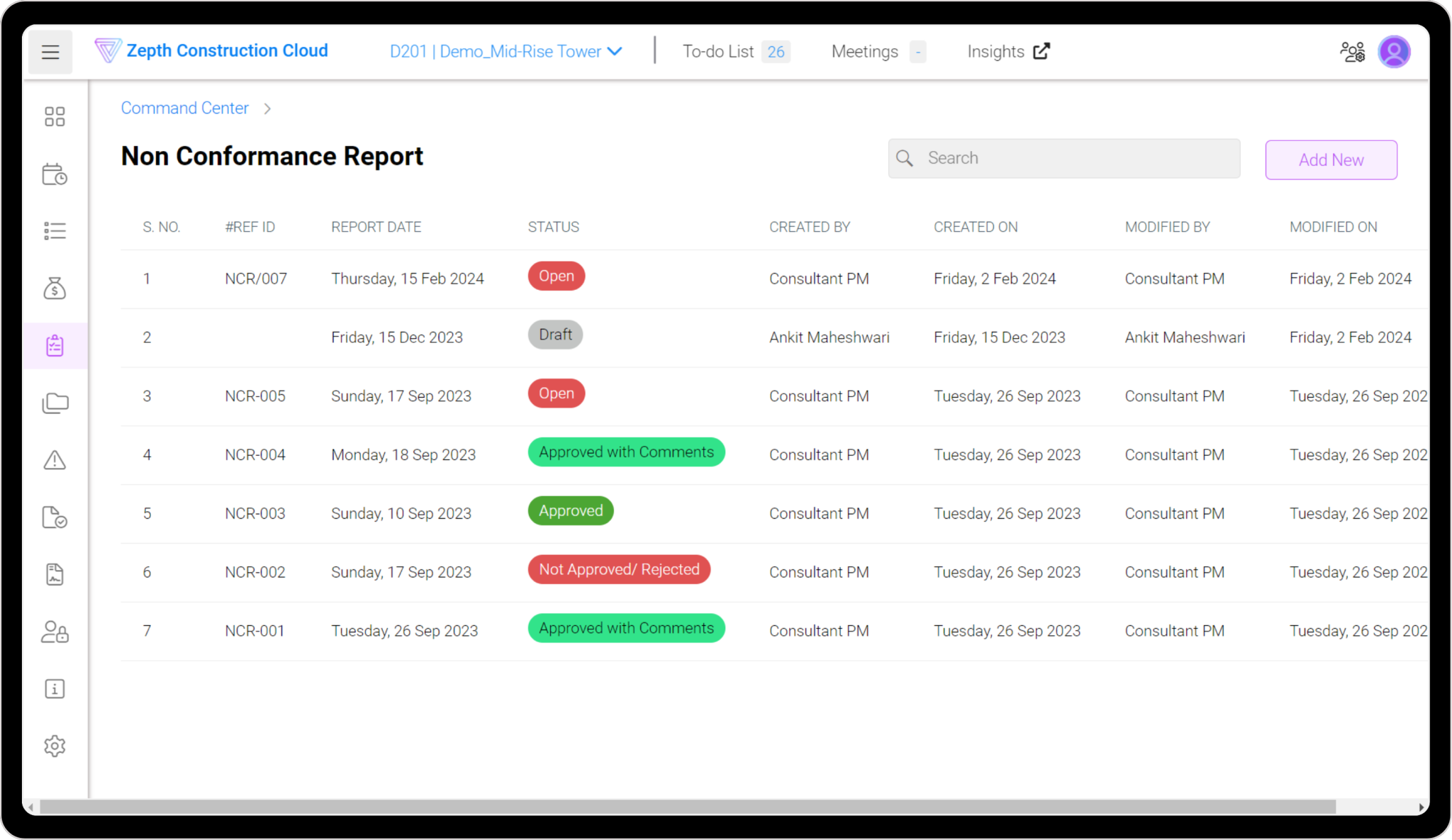Click the Add New button
The image size is (1452, 840).
coord(1331,159)
